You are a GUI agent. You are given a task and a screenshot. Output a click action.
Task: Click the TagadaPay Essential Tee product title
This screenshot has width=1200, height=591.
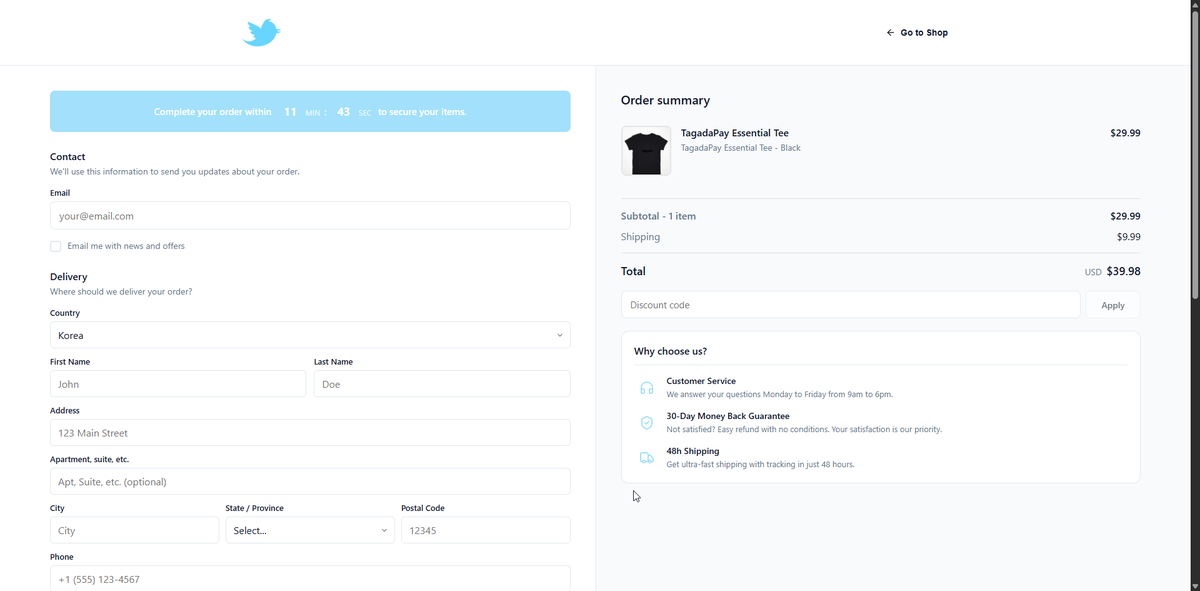click(x=735, y=133)
